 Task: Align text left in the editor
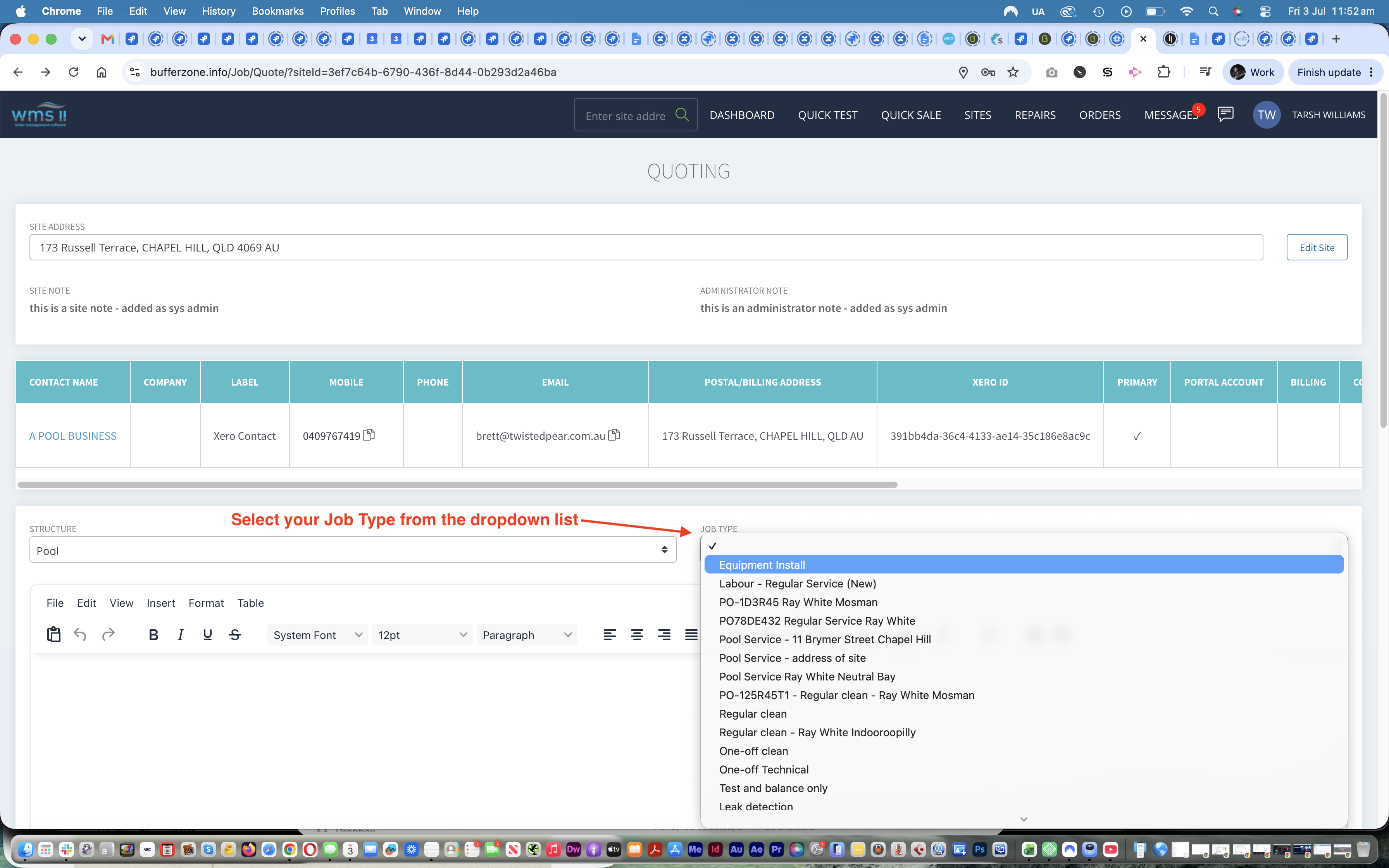tap(610, 635)
